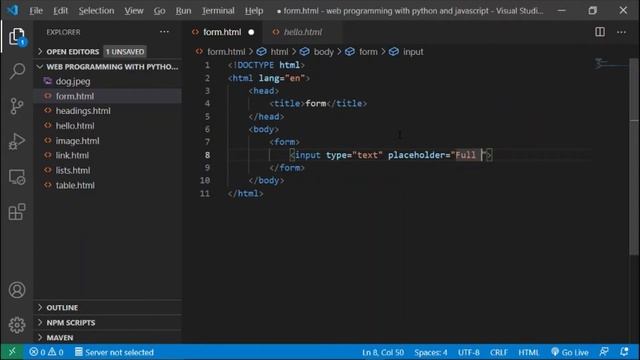
Task: Open table.html from the file list
Action: point(75,185)
